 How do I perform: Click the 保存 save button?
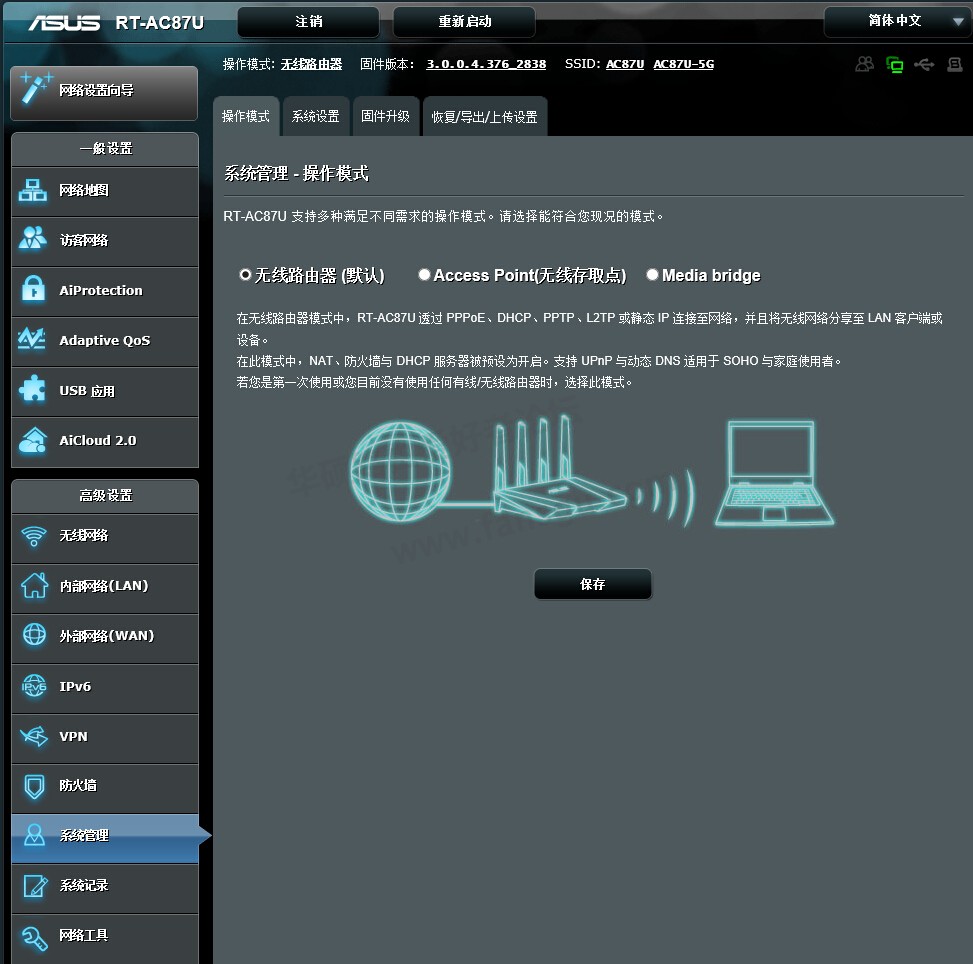(593, 584)
